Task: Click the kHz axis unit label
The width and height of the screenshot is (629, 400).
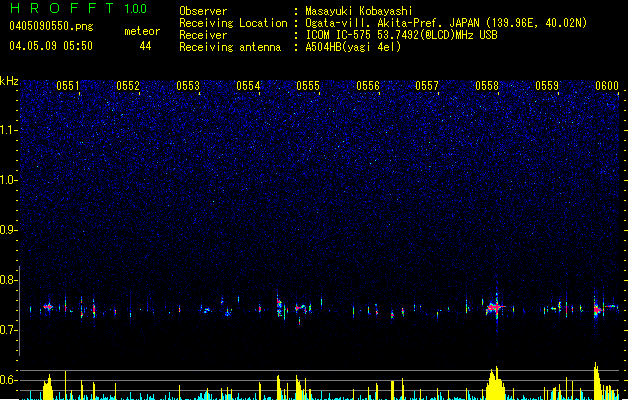Action: pyautogui.click(x=9, y=81)
